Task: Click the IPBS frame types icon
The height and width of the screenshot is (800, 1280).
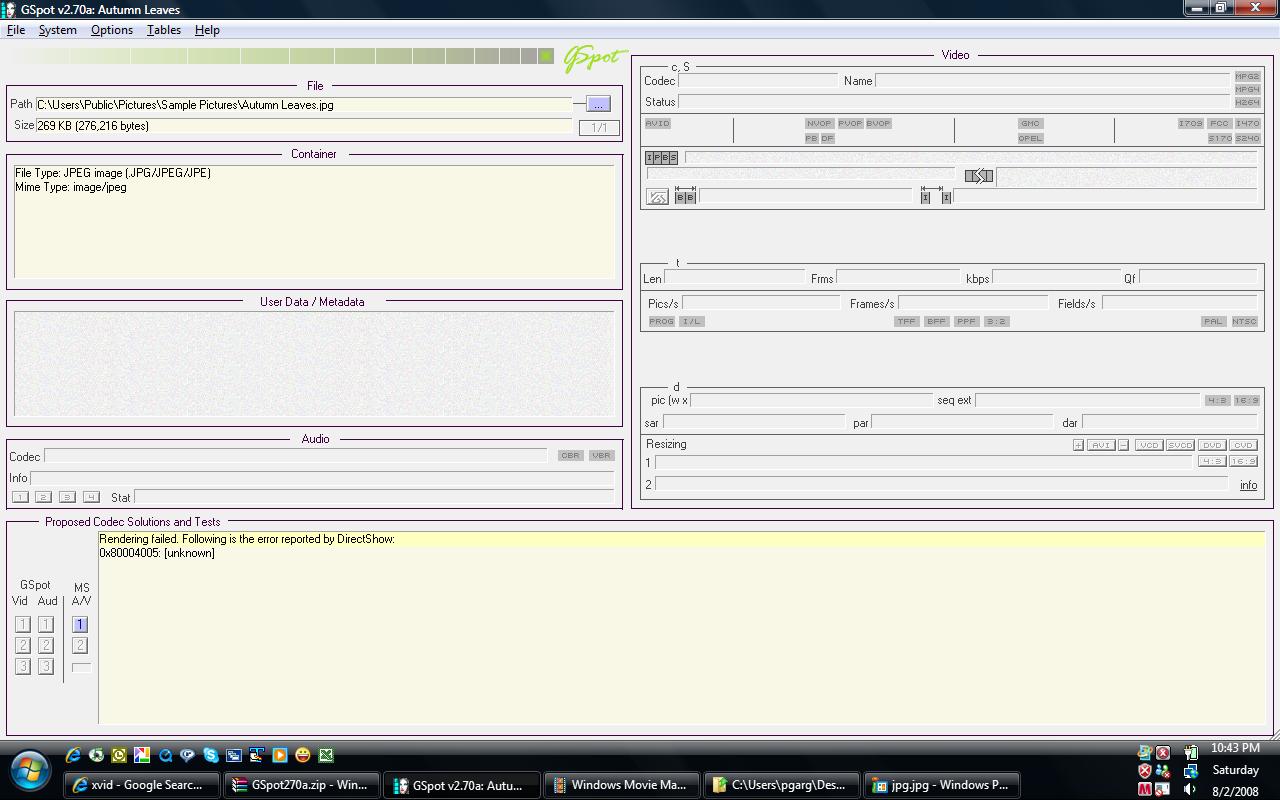Action: 661,158
